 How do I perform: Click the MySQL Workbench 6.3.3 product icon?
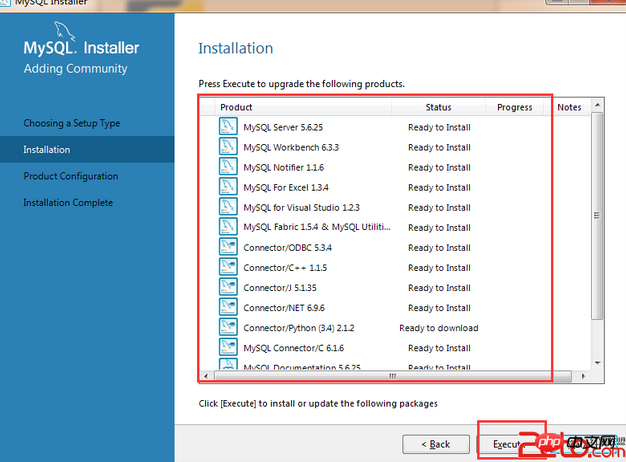228,146
